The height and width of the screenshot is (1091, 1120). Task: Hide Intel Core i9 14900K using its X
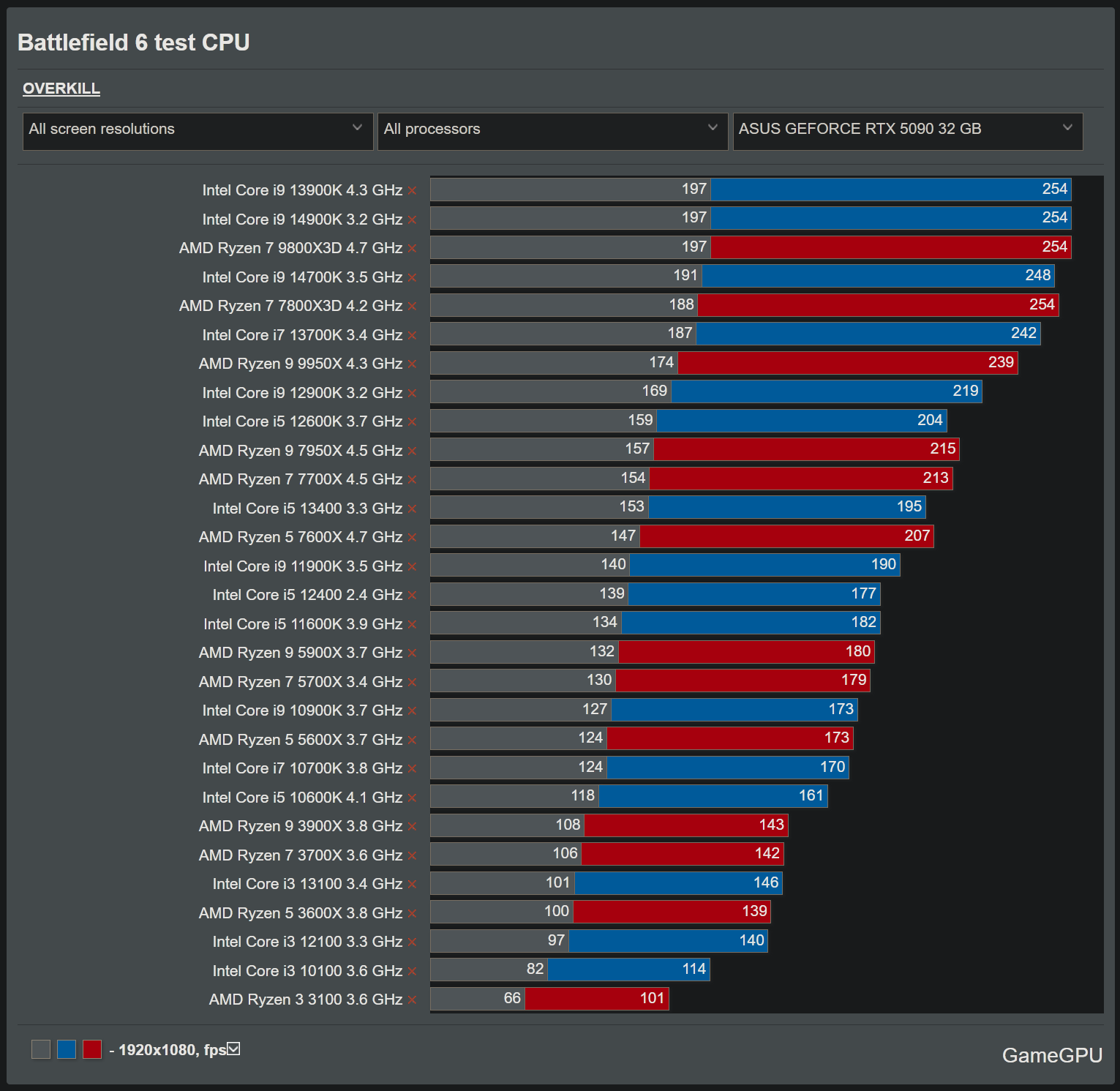point(413,220)
